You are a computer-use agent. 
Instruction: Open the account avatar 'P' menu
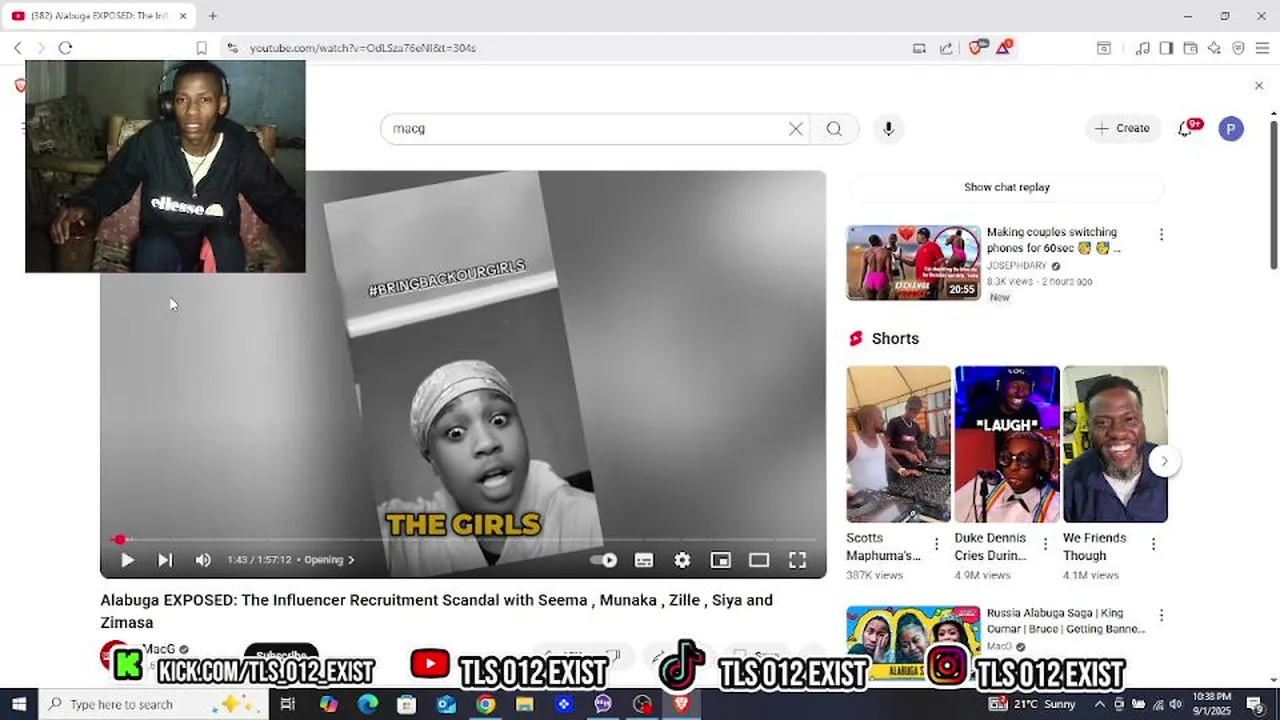1231,128
